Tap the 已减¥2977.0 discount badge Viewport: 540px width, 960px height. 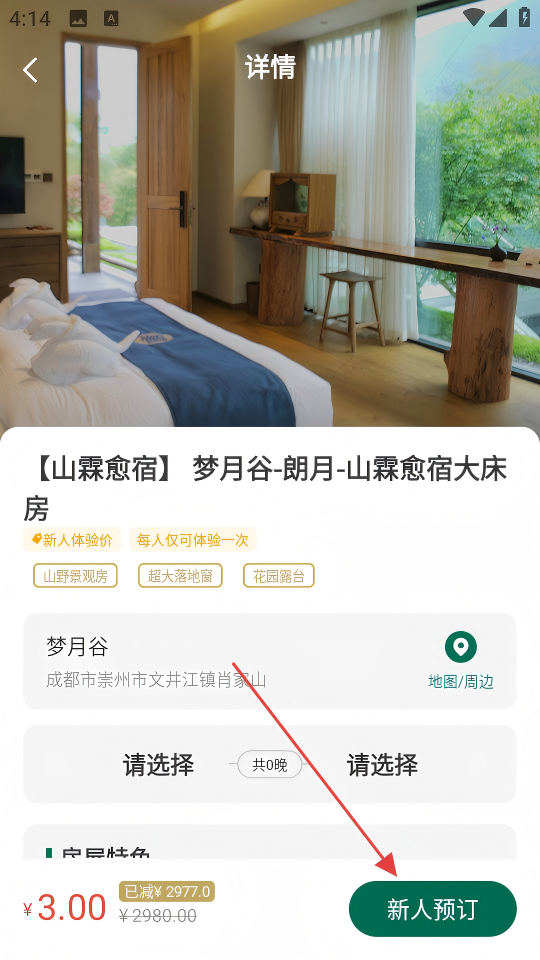point(167,891)
